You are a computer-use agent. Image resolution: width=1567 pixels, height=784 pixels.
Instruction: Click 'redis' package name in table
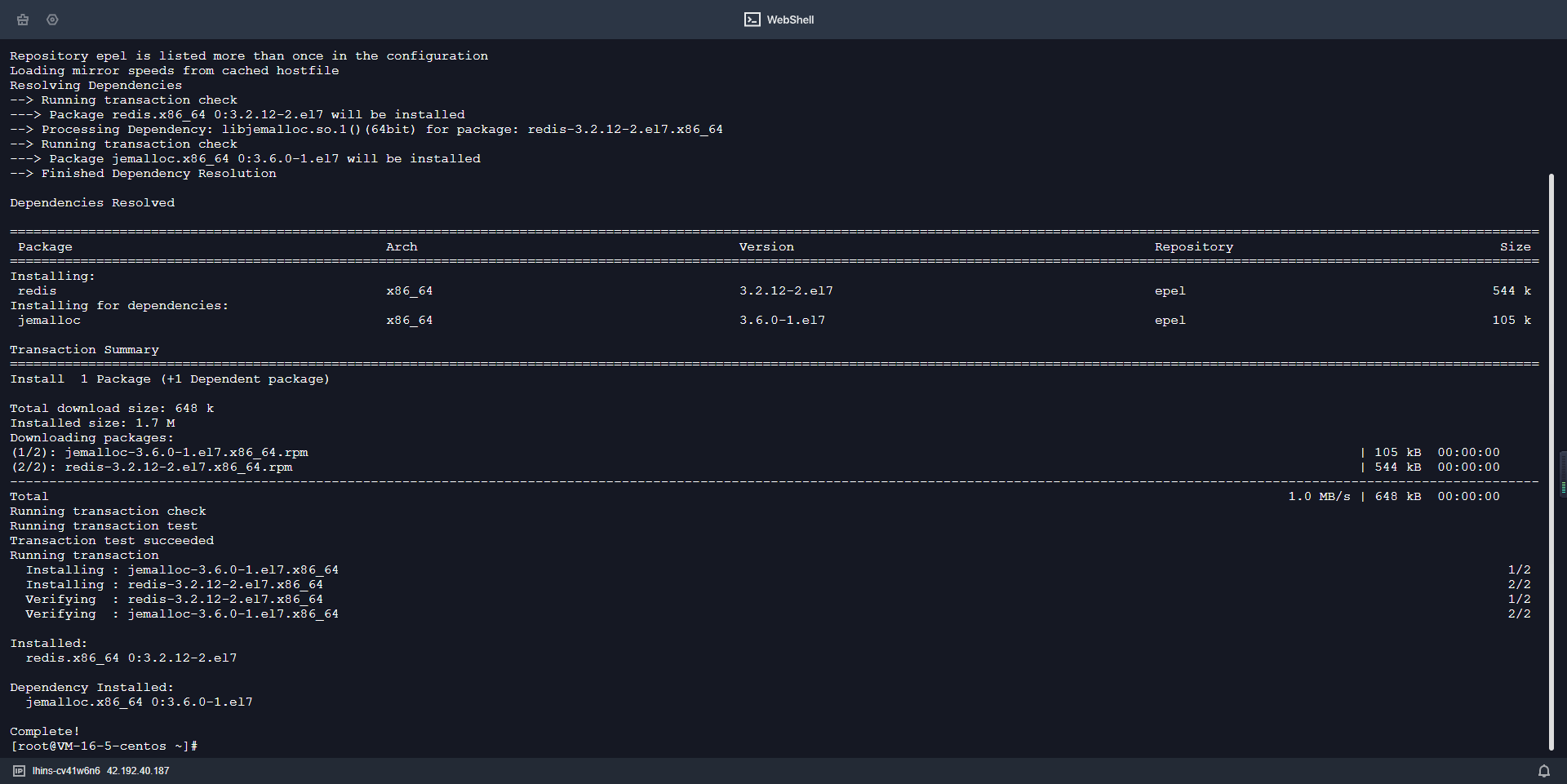(38, 291)
